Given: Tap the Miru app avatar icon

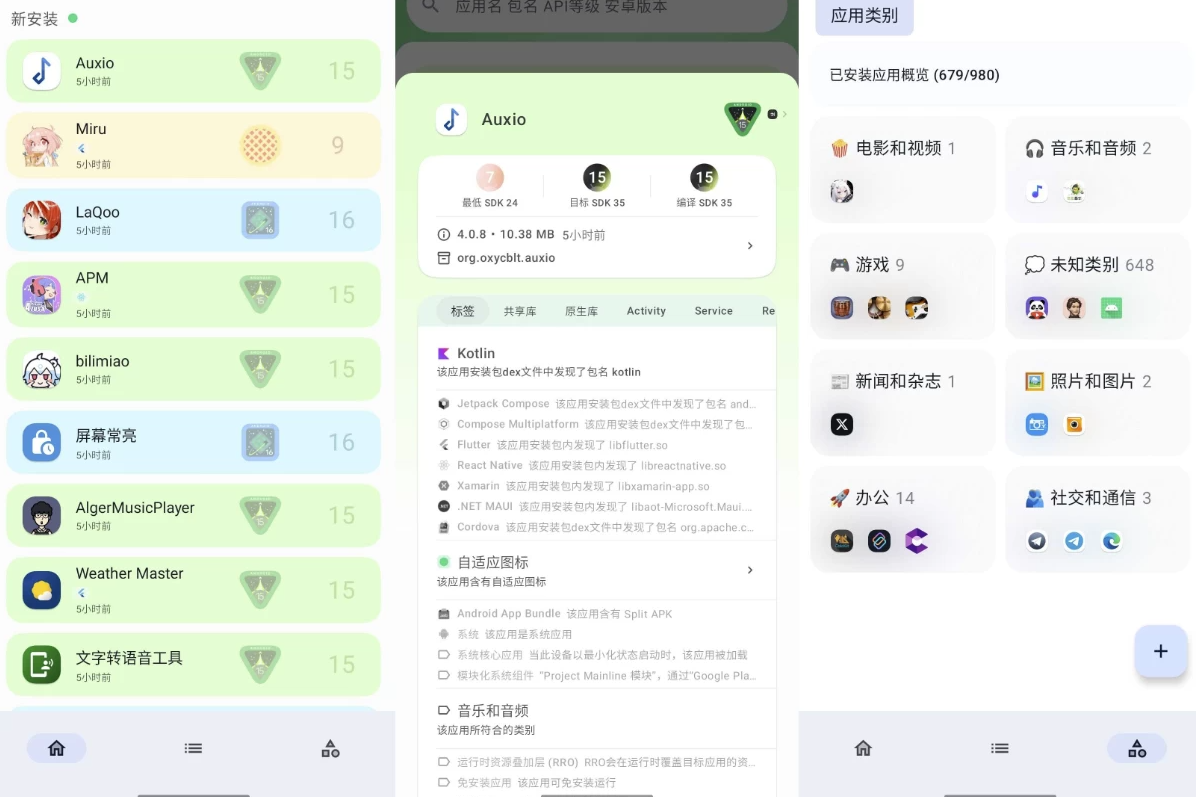Looking at the screenshot, I should pos(41,145).
